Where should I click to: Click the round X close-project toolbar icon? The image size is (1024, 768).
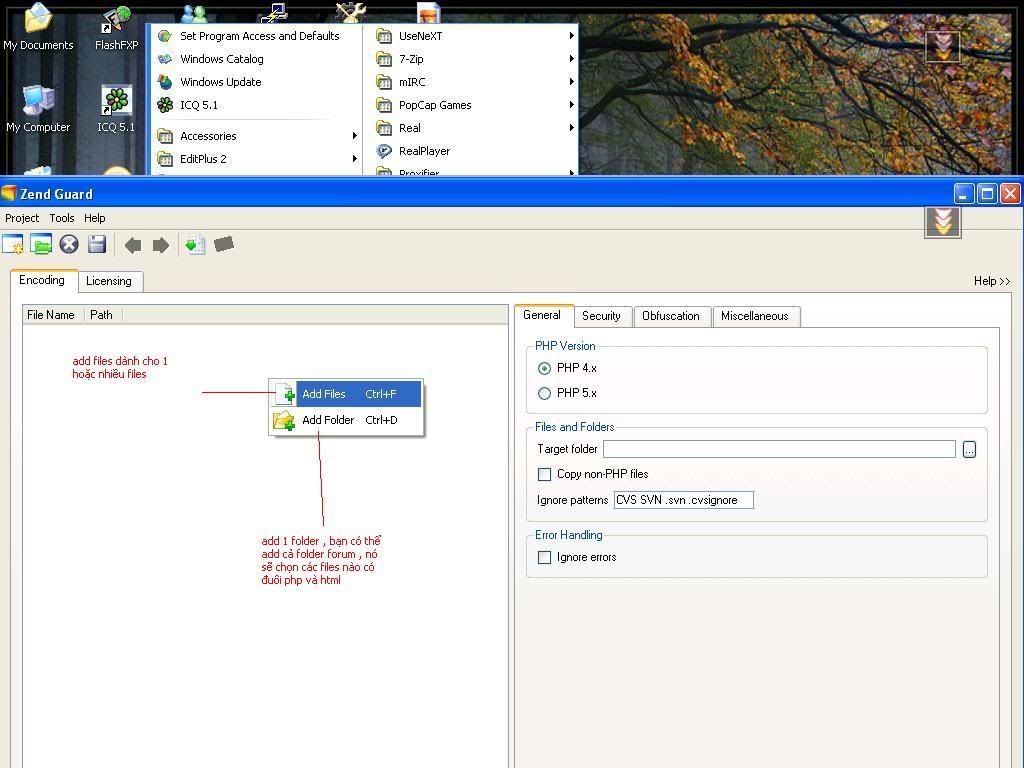69,244
